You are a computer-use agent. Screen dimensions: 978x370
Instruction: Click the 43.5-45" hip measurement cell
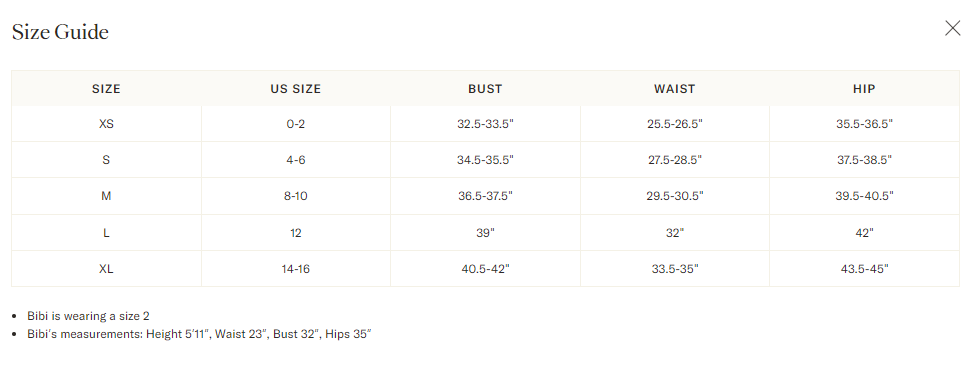(864, 269)
